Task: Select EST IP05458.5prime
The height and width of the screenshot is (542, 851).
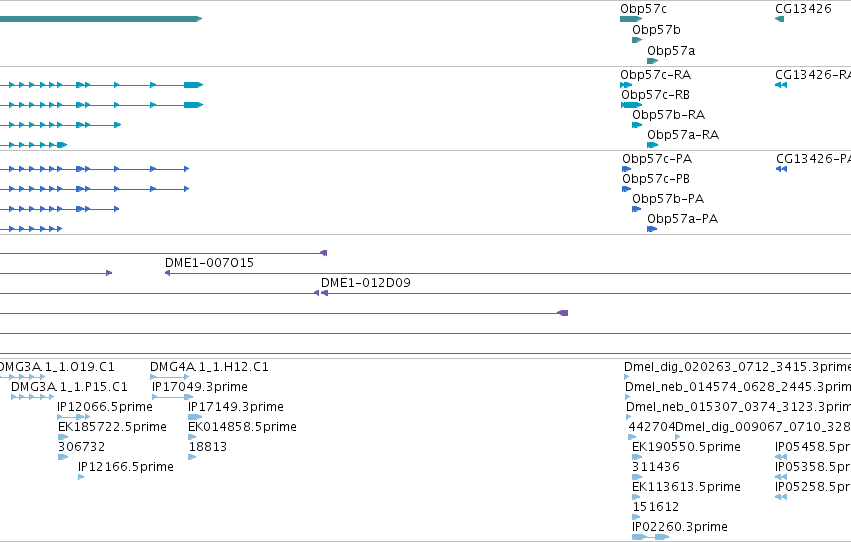Action: coord(813,448)
